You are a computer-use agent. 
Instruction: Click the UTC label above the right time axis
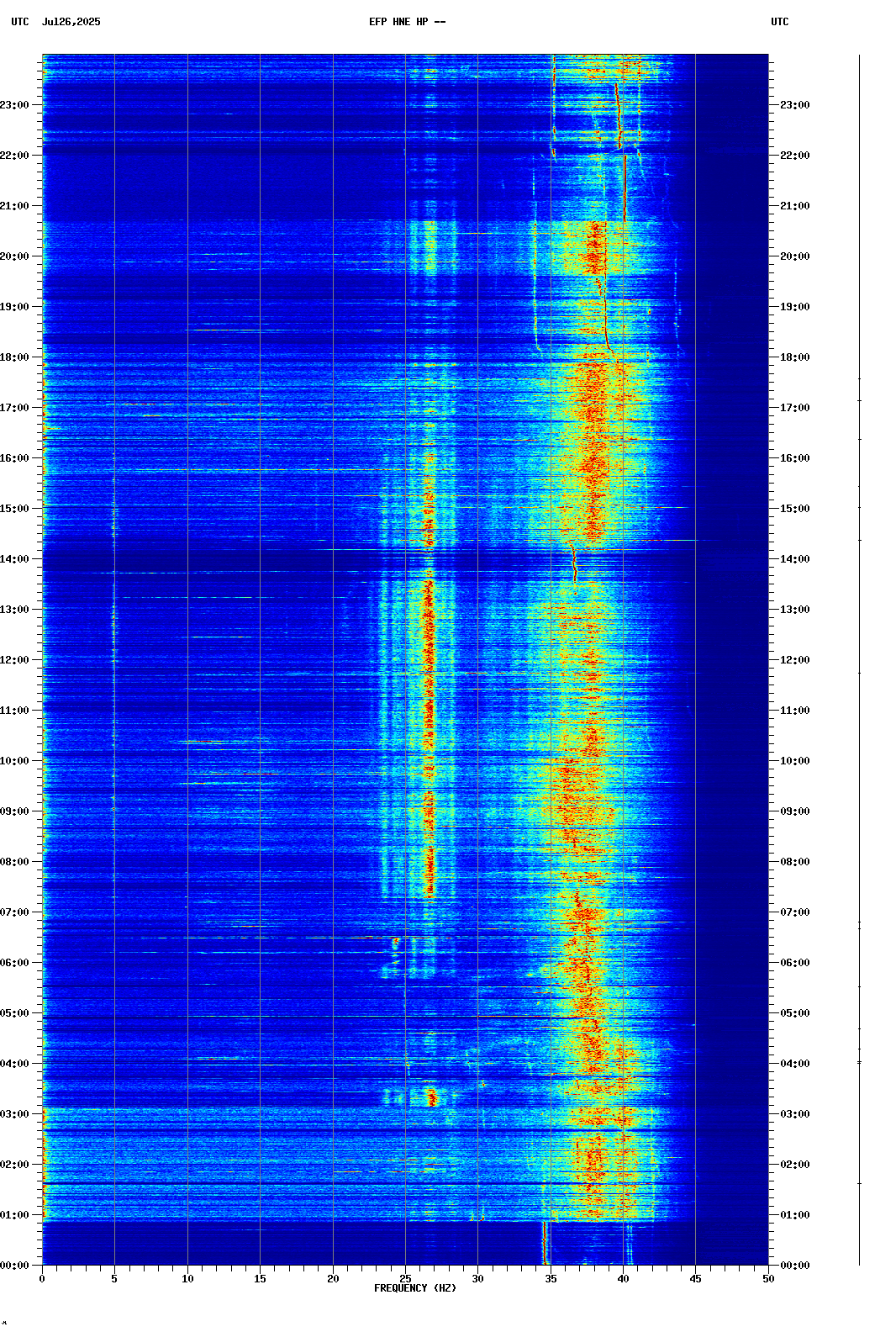(x=779, y=22)
